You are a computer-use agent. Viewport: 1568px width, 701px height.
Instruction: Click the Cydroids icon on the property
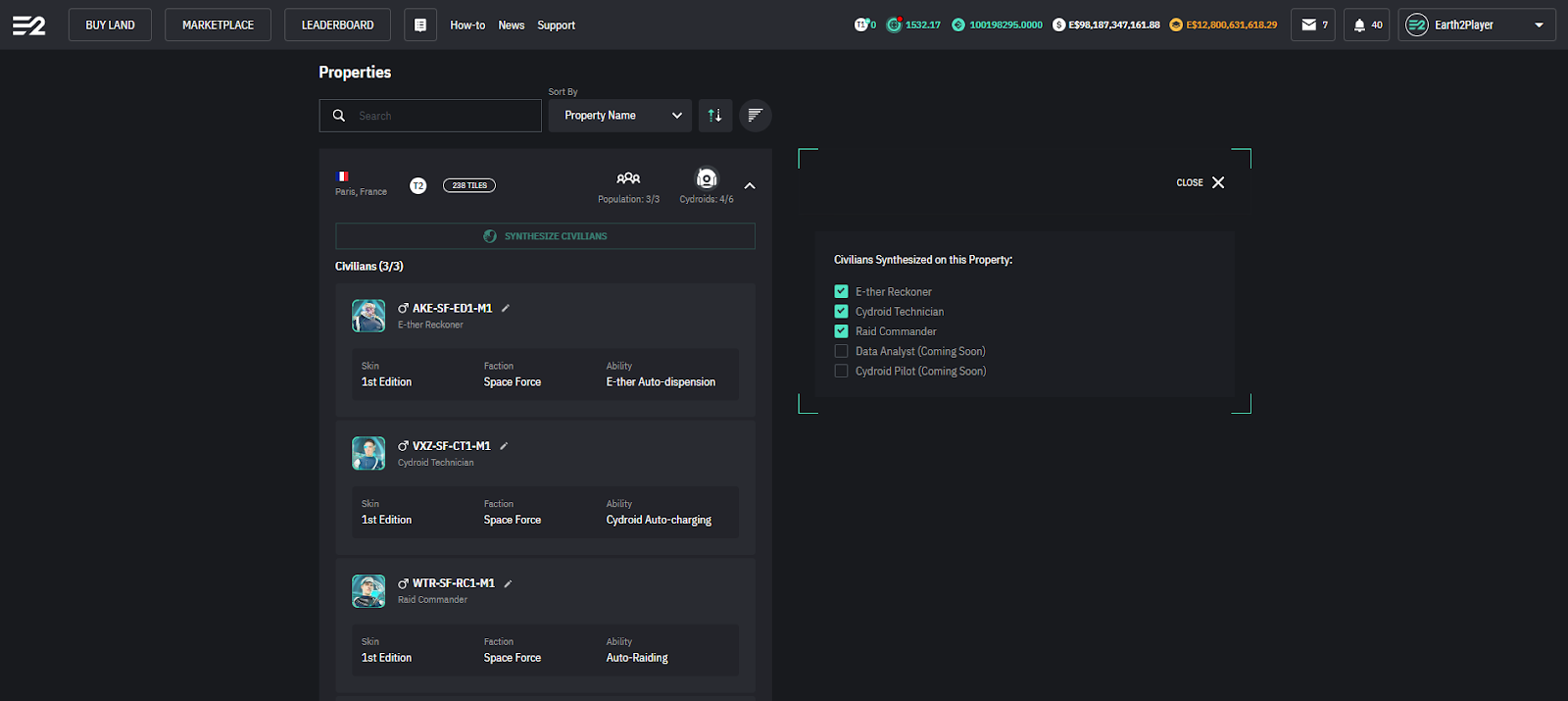click(707, 178)
